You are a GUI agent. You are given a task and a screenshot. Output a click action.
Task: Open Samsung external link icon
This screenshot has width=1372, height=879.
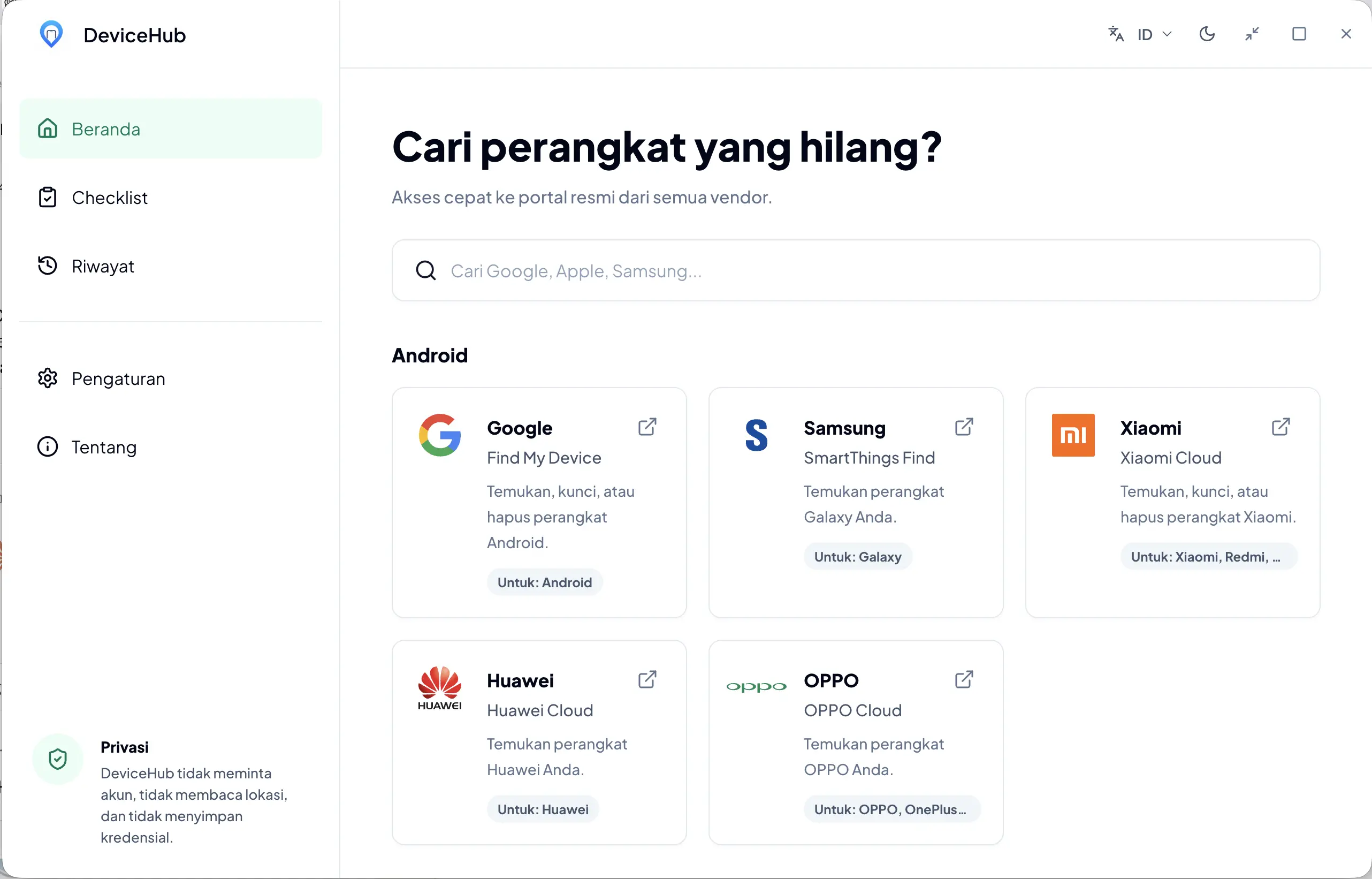(x=964, y=427)
